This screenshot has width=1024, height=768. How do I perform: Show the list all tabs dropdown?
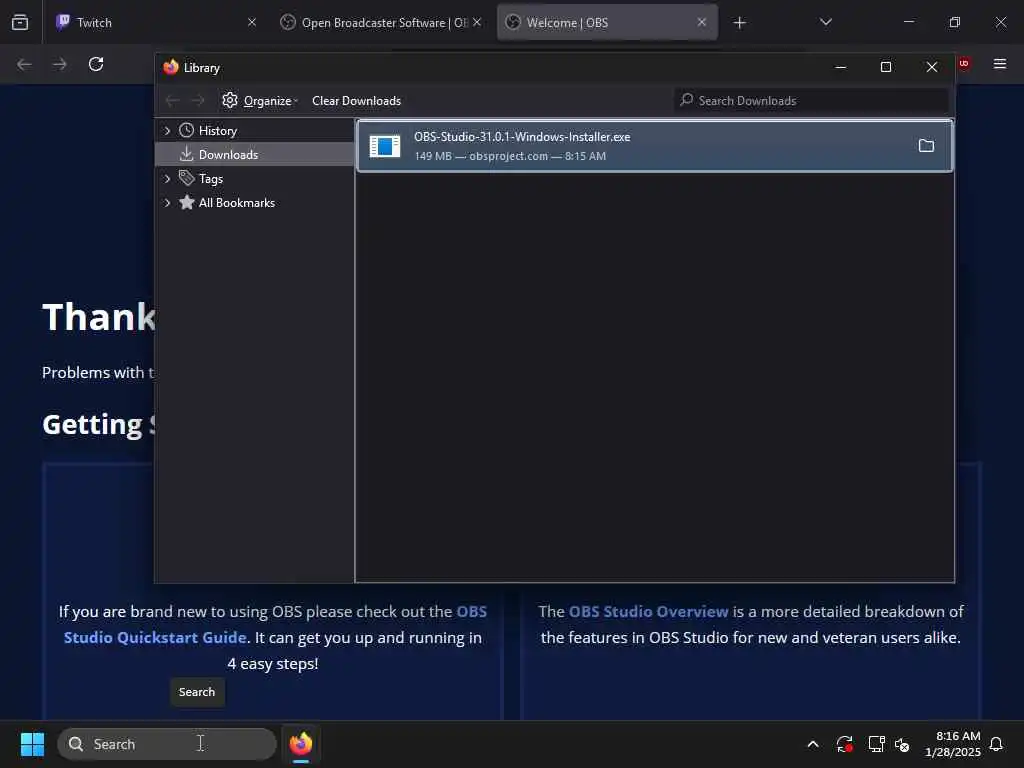point(825,22)
